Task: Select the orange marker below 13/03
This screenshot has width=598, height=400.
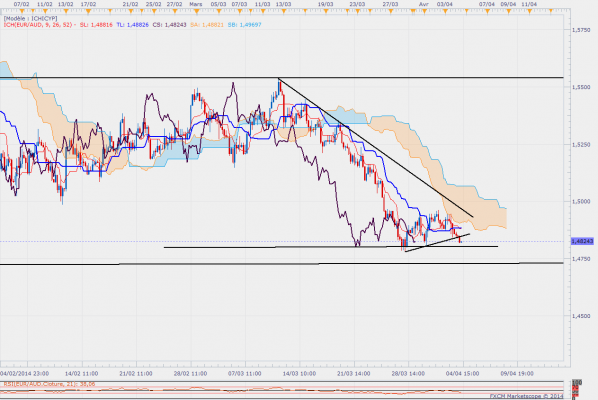Action: pyautogui.click(x=283, y=12)
